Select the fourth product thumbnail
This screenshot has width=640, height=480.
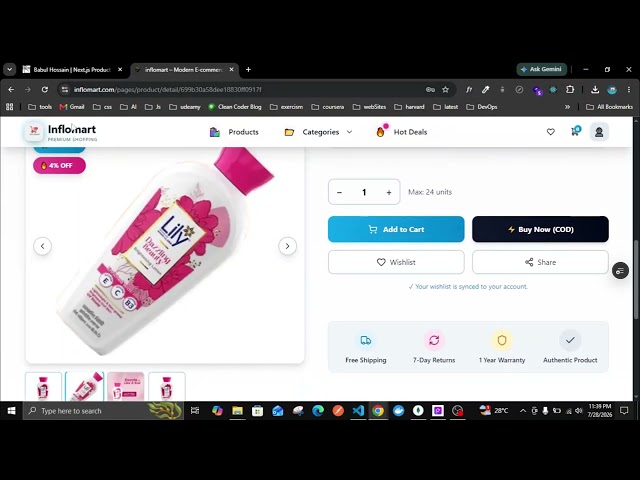(167, 387)
